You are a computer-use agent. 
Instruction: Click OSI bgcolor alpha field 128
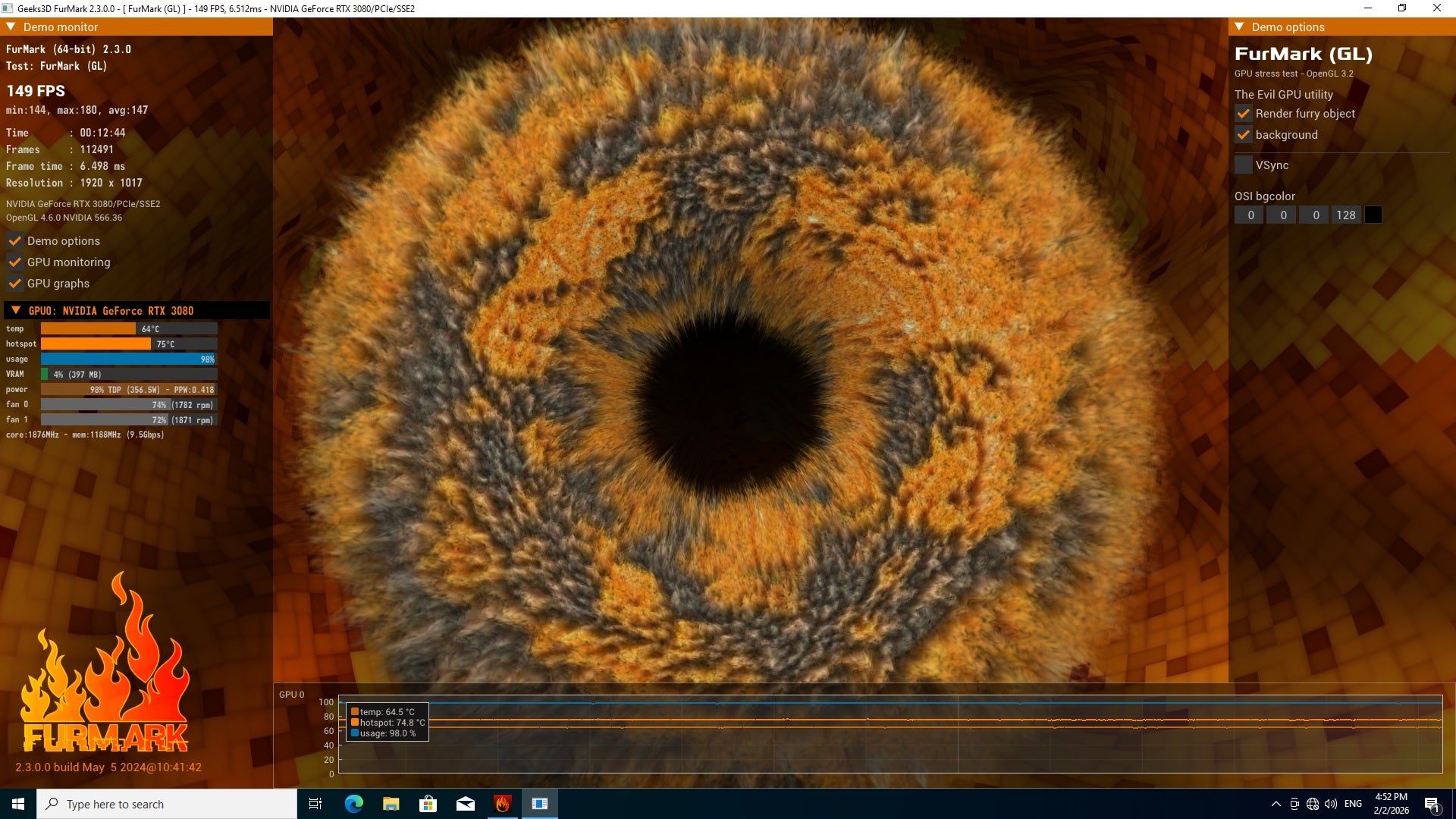pyautogui.click(x=1345, y=215)
